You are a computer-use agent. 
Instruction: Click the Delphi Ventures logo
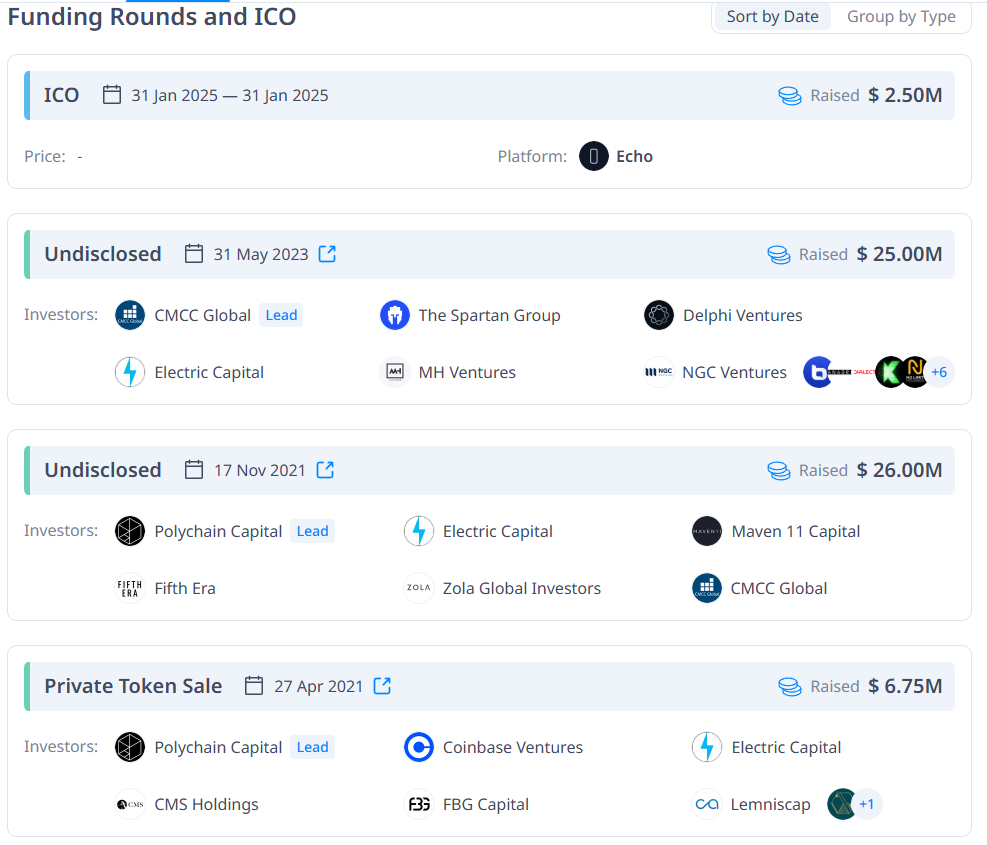tap(659, 315)
